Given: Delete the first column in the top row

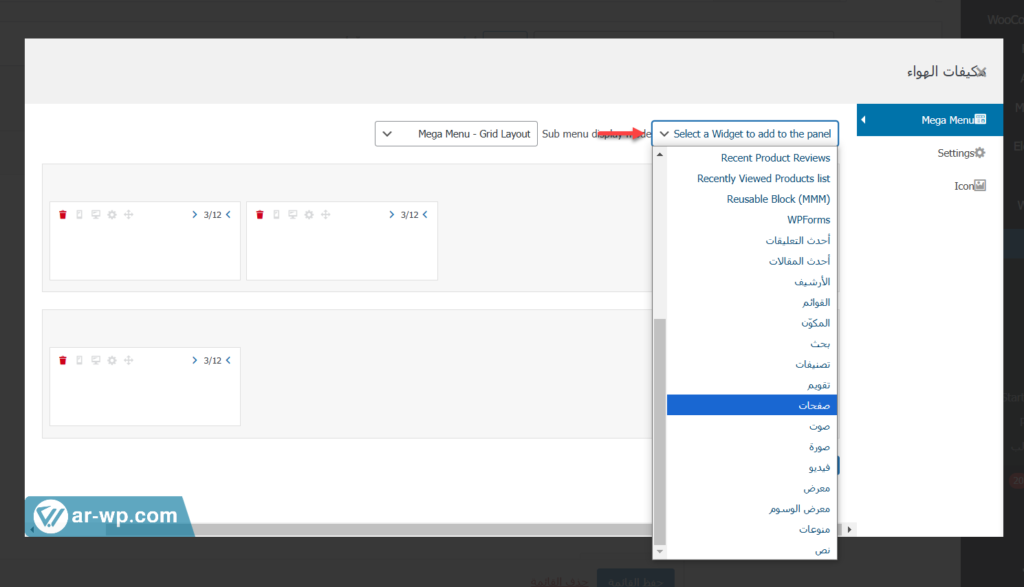Looking at the screenshot, I should point(62,215).
